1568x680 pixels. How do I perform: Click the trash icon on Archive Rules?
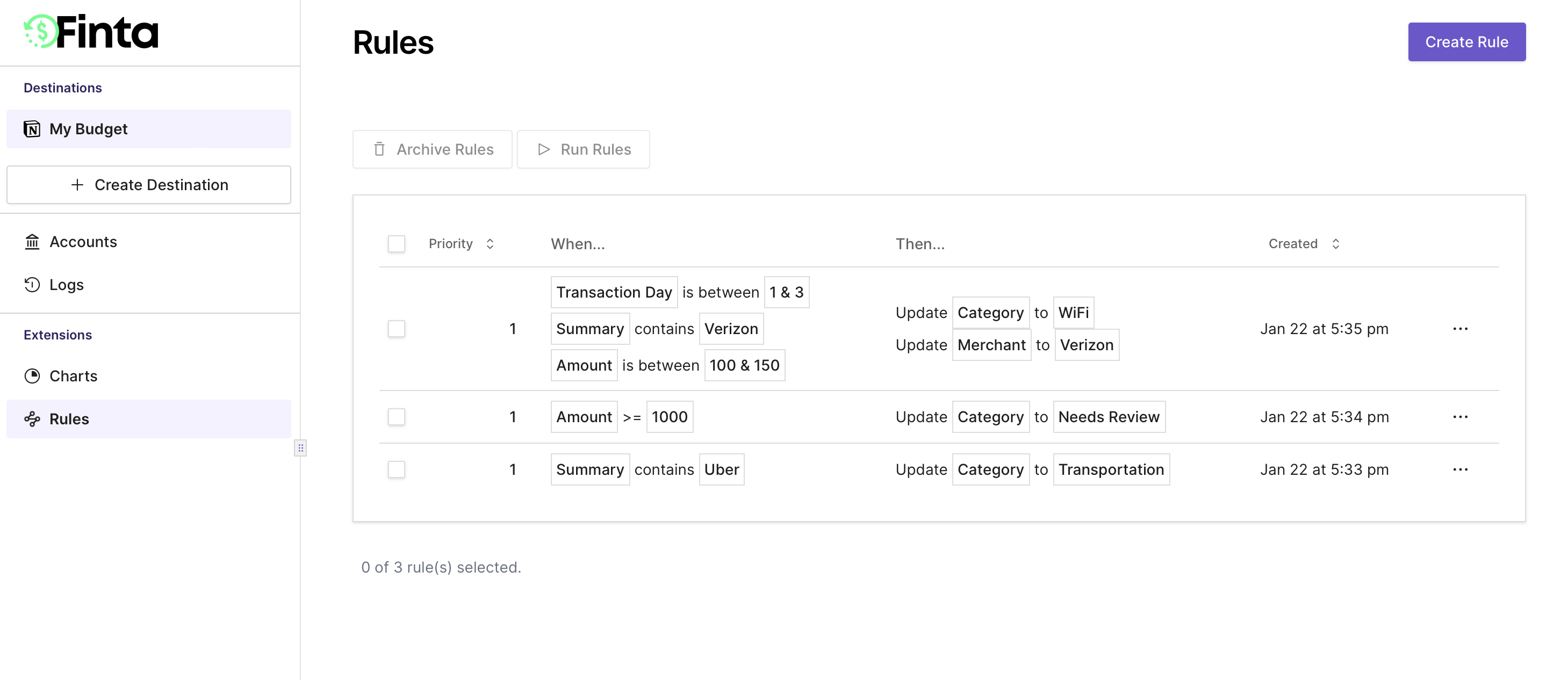(x=379, y=149)
